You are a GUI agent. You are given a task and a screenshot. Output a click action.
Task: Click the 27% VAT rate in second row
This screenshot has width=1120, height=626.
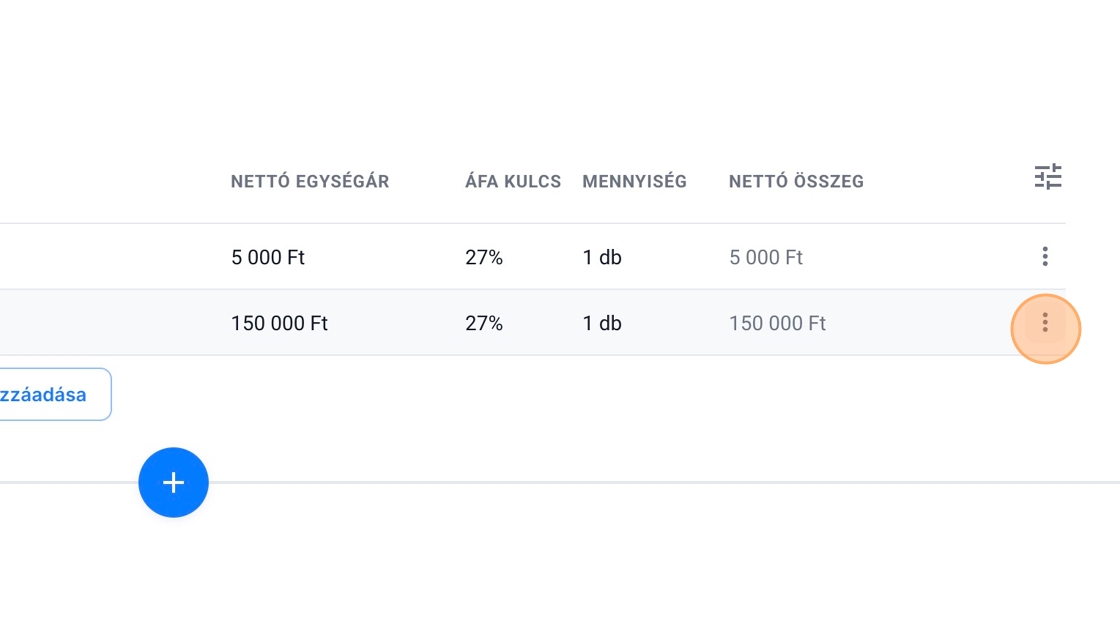pos(484,324)
